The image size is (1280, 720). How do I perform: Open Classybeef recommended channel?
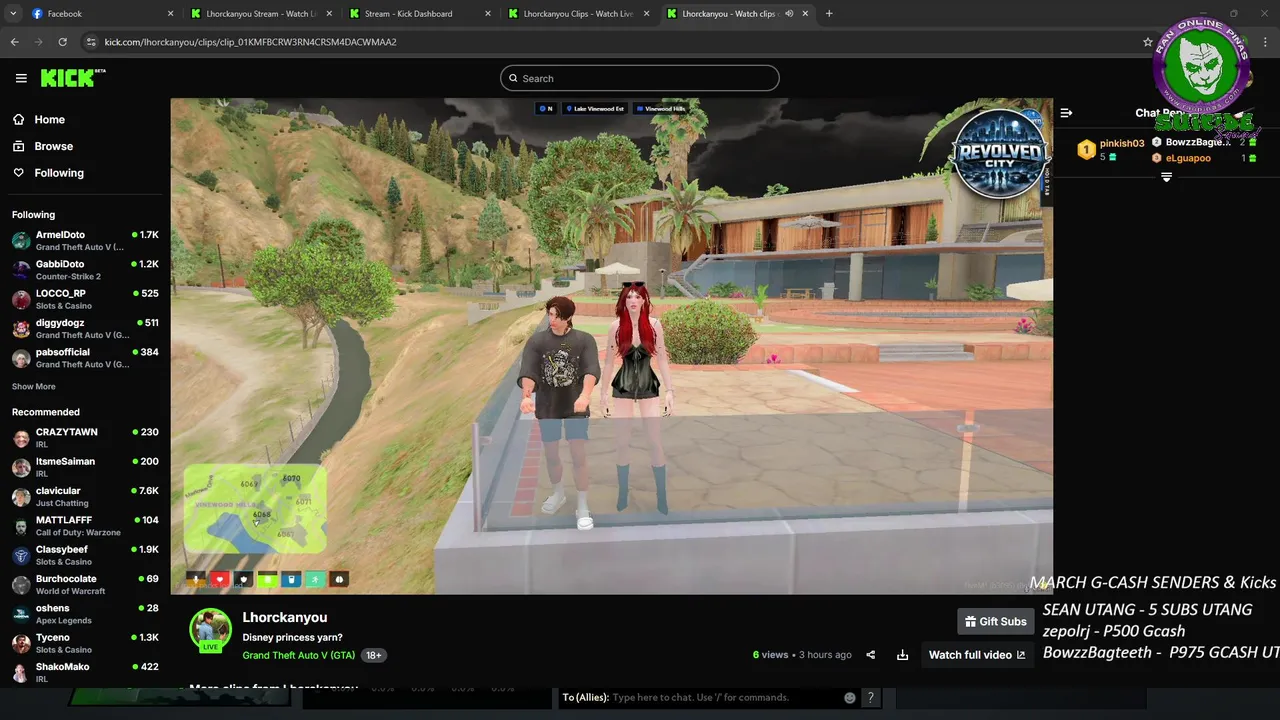(85, 555)
